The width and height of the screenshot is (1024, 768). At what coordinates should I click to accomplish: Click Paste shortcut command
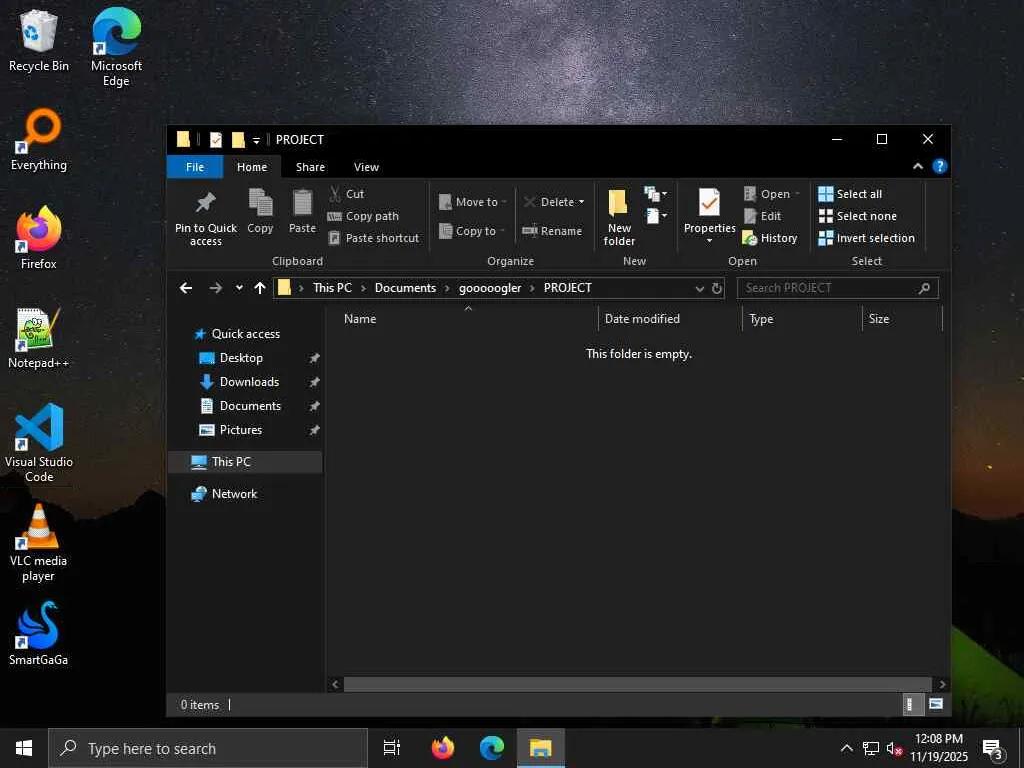[x=374, y=238]
